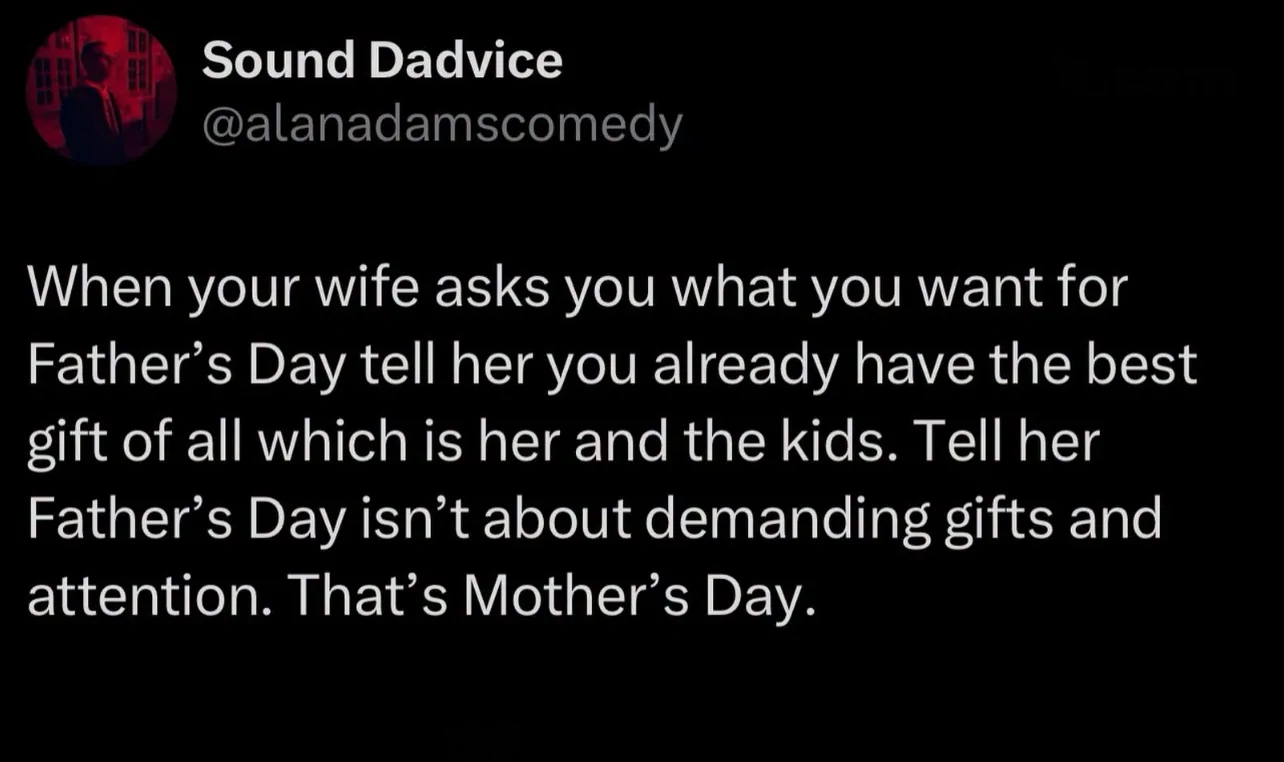The width and height of the screenshot is (1284, 762).
Task: Click the Sound Dadvice display name
Action: tap(382, 62)
